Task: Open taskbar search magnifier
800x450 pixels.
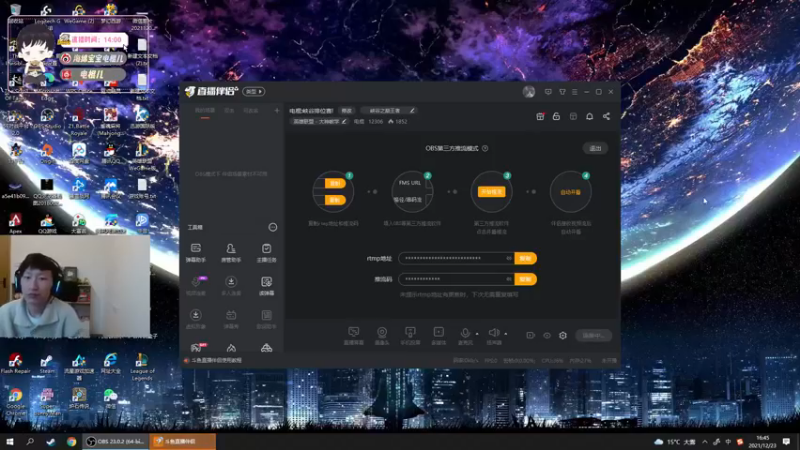Action: [x=30, y=441]
